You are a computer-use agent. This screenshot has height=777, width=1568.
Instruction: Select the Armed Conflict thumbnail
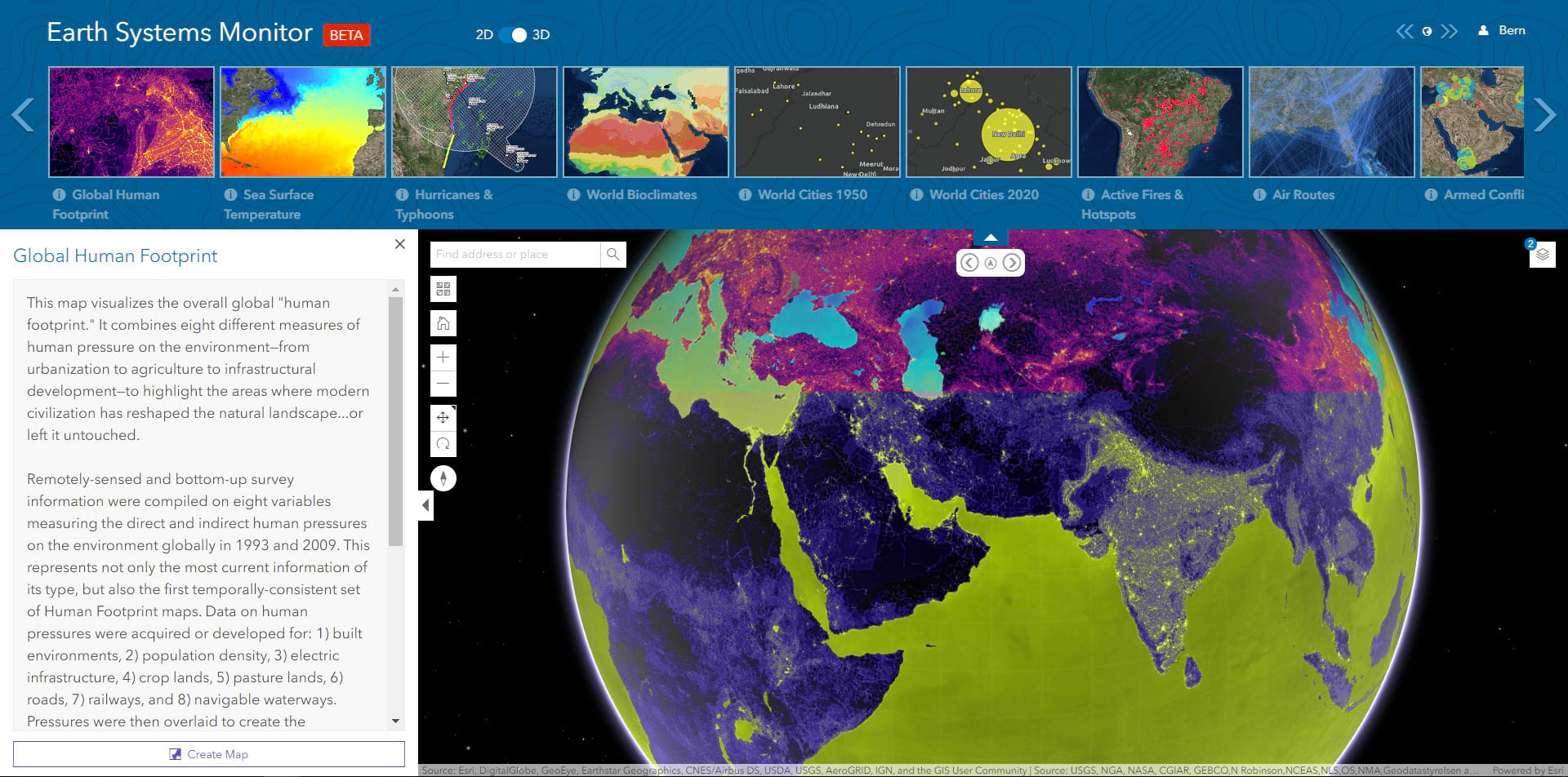[1472, 122]
